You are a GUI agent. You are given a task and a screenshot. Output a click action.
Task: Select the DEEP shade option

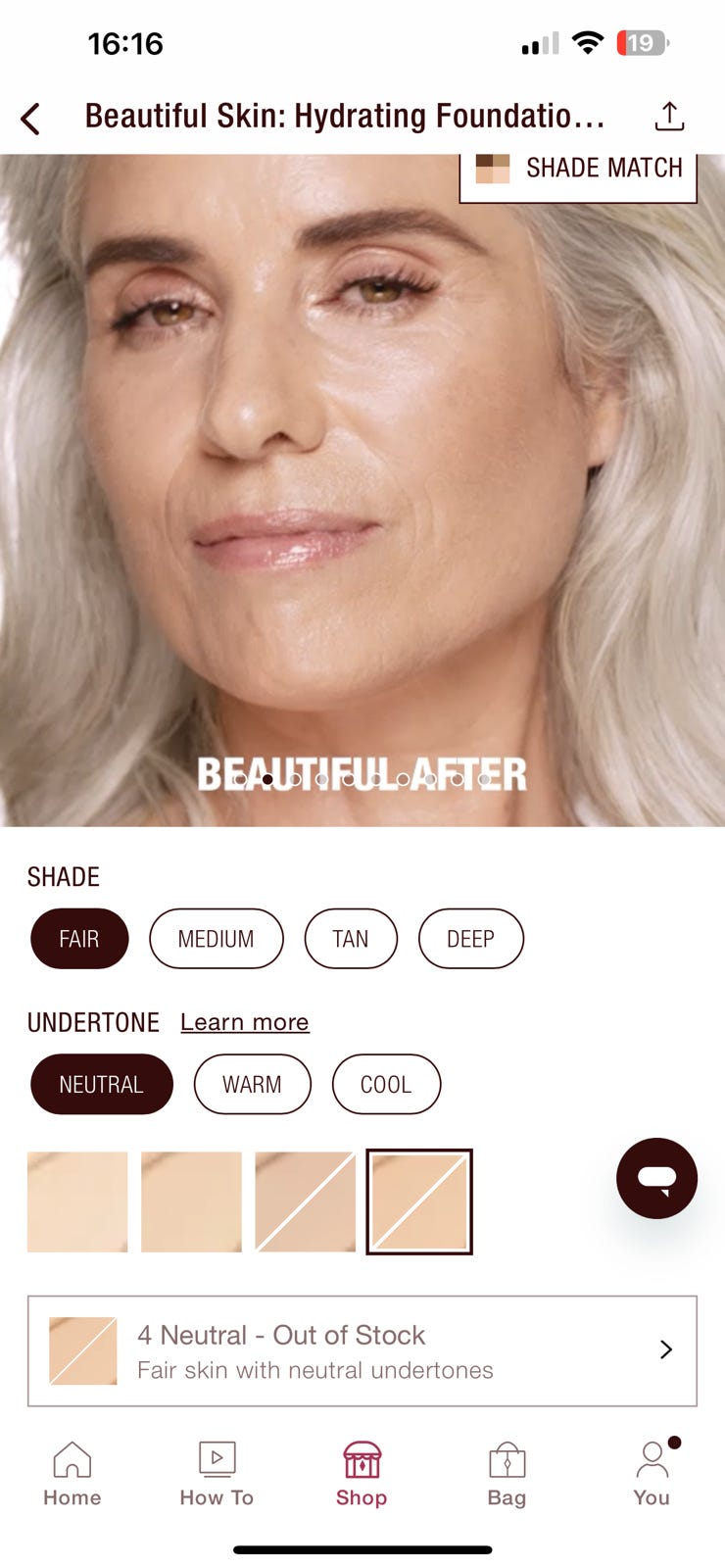pos(471,939)
